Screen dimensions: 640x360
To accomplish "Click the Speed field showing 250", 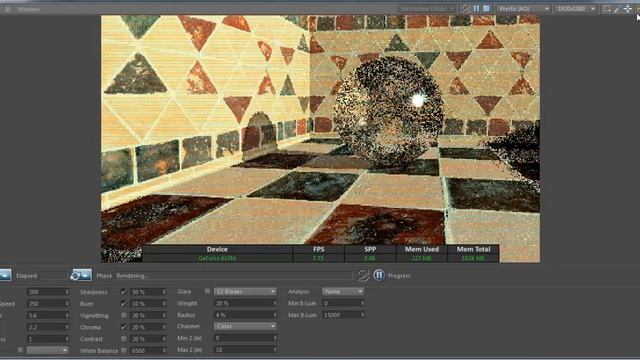I will (48, 304).
